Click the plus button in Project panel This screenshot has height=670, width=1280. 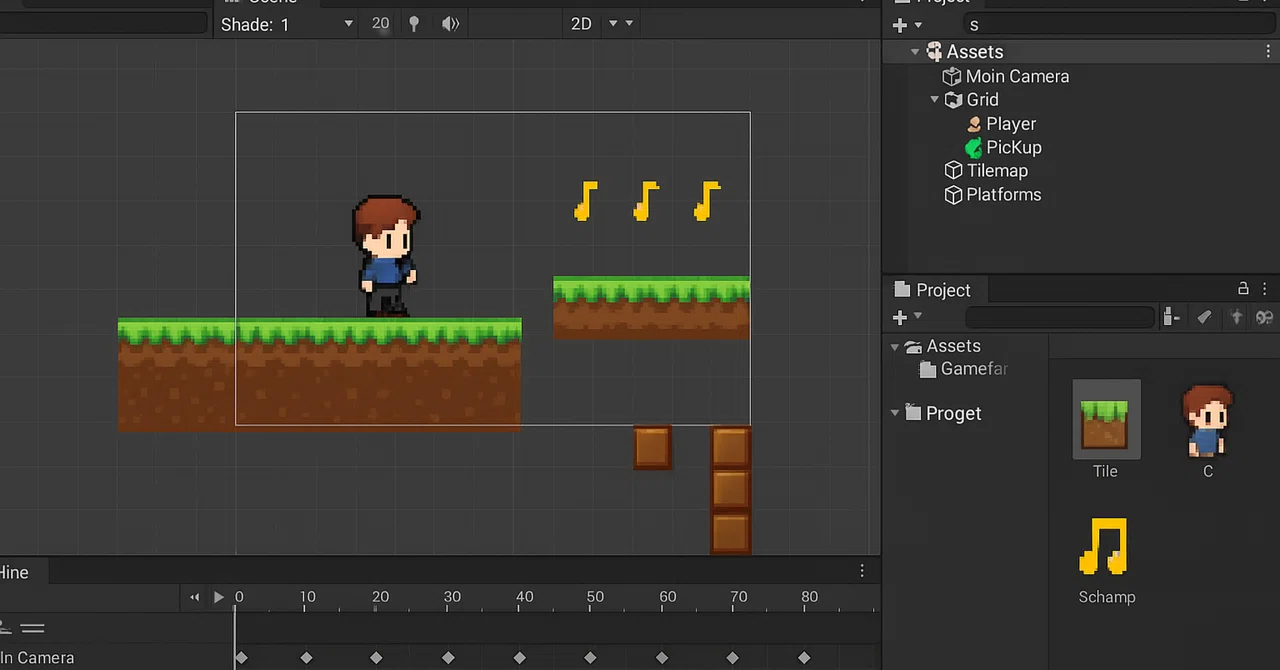[899, 317]
